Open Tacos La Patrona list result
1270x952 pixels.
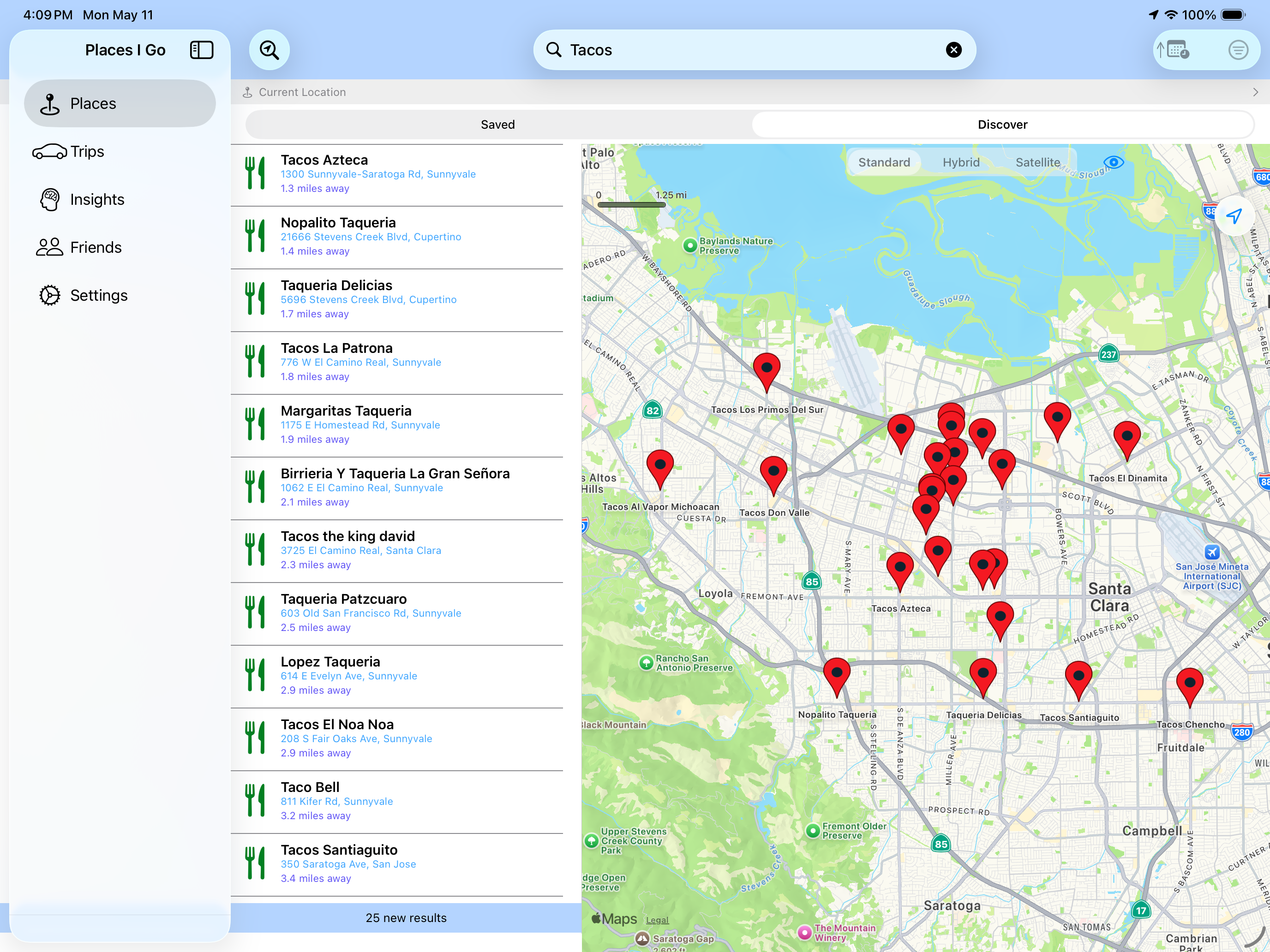[x=397, y=363]
